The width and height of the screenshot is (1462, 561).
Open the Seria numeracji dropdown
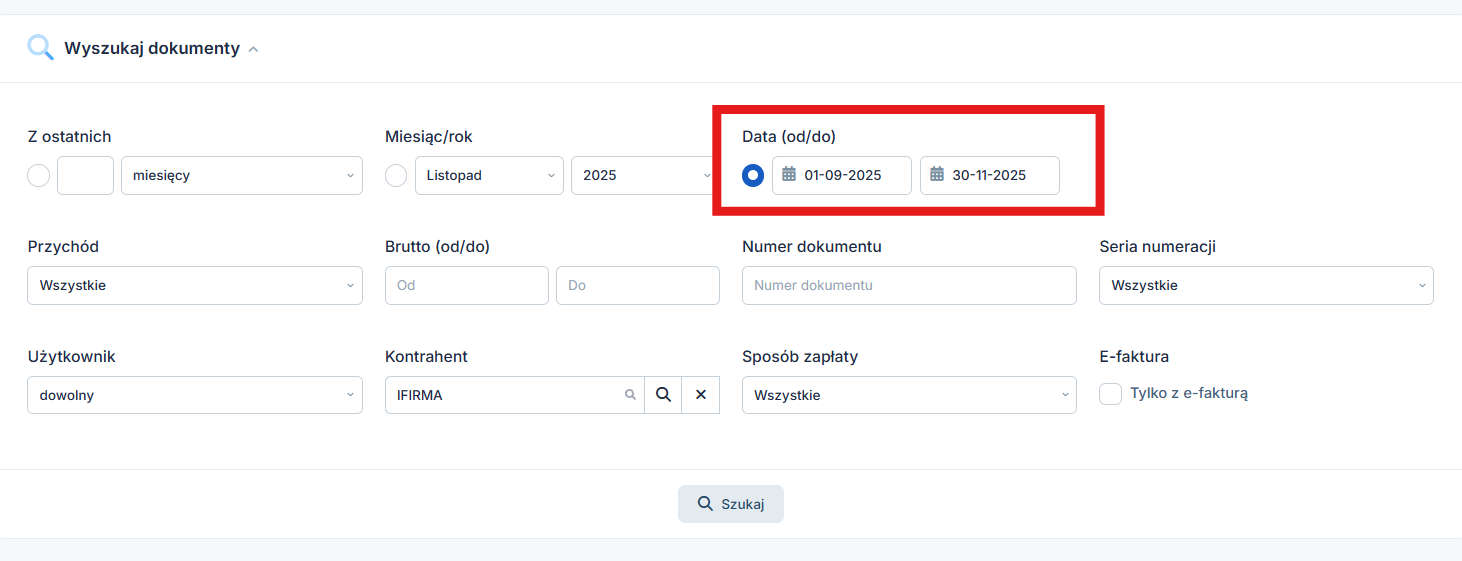pyautogui.click(x=1266, y=285)
